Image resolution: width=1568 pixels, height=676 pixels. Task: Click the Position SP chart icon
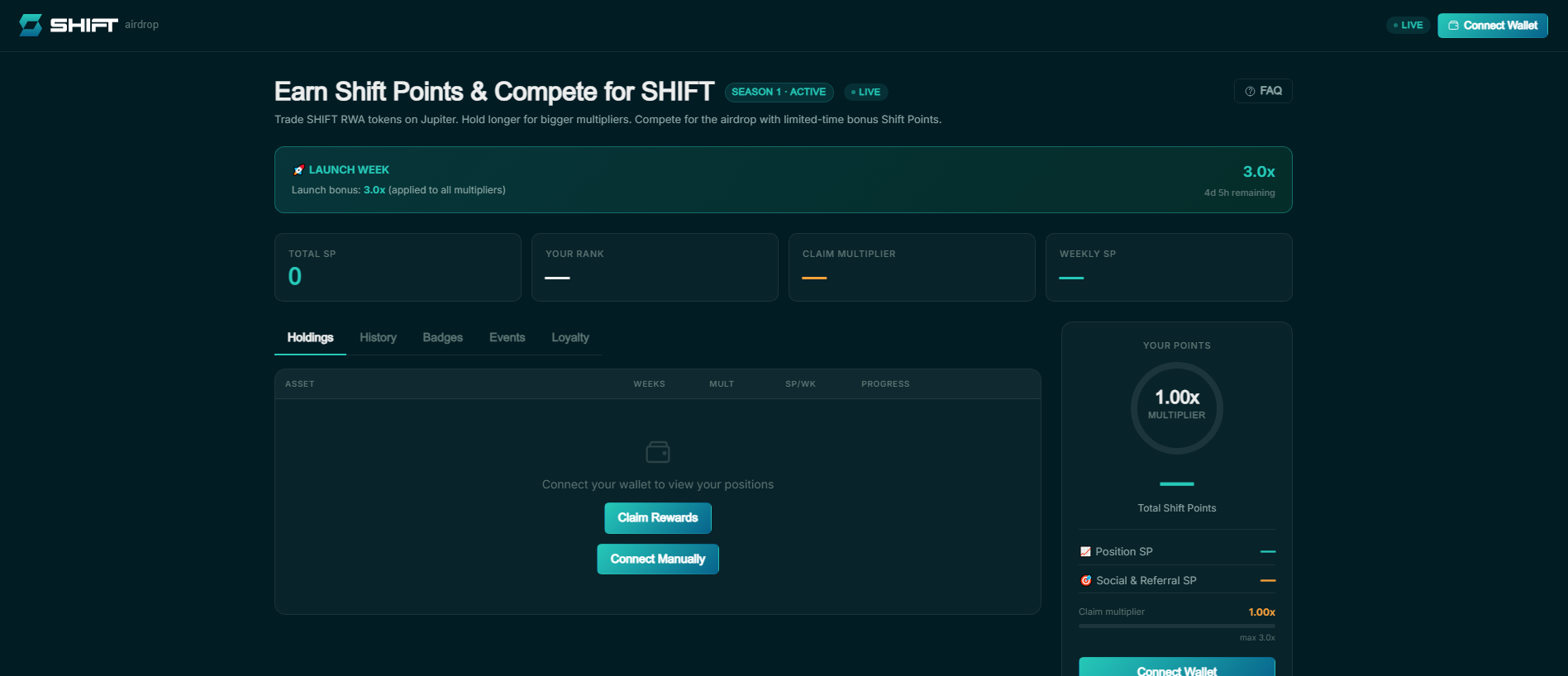point(1085,551)
